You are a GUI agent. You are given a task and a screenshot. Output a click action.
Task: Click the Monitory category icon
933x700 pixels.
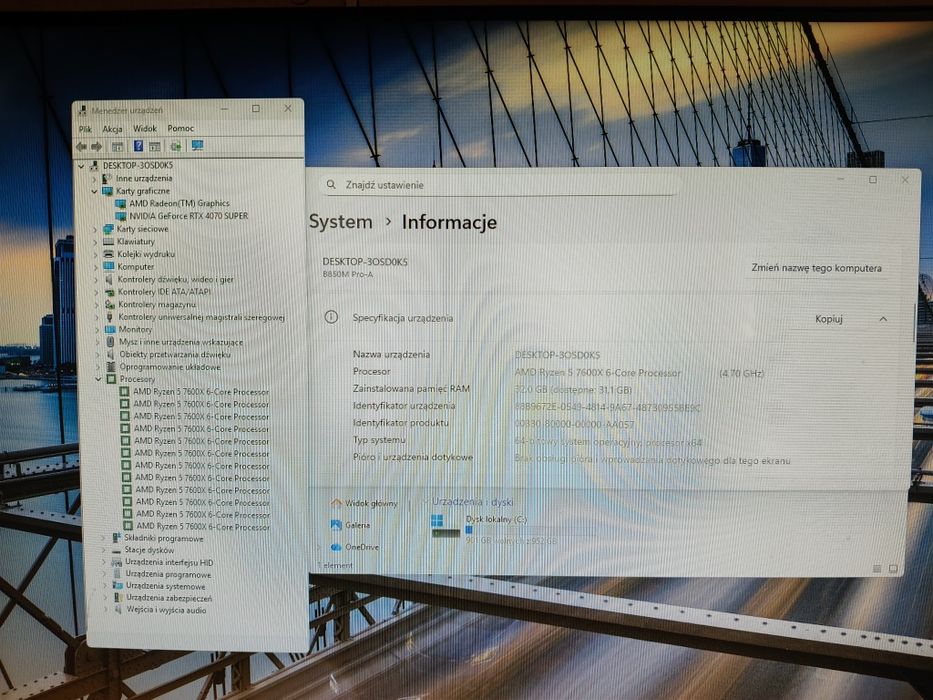click(110, 329)
